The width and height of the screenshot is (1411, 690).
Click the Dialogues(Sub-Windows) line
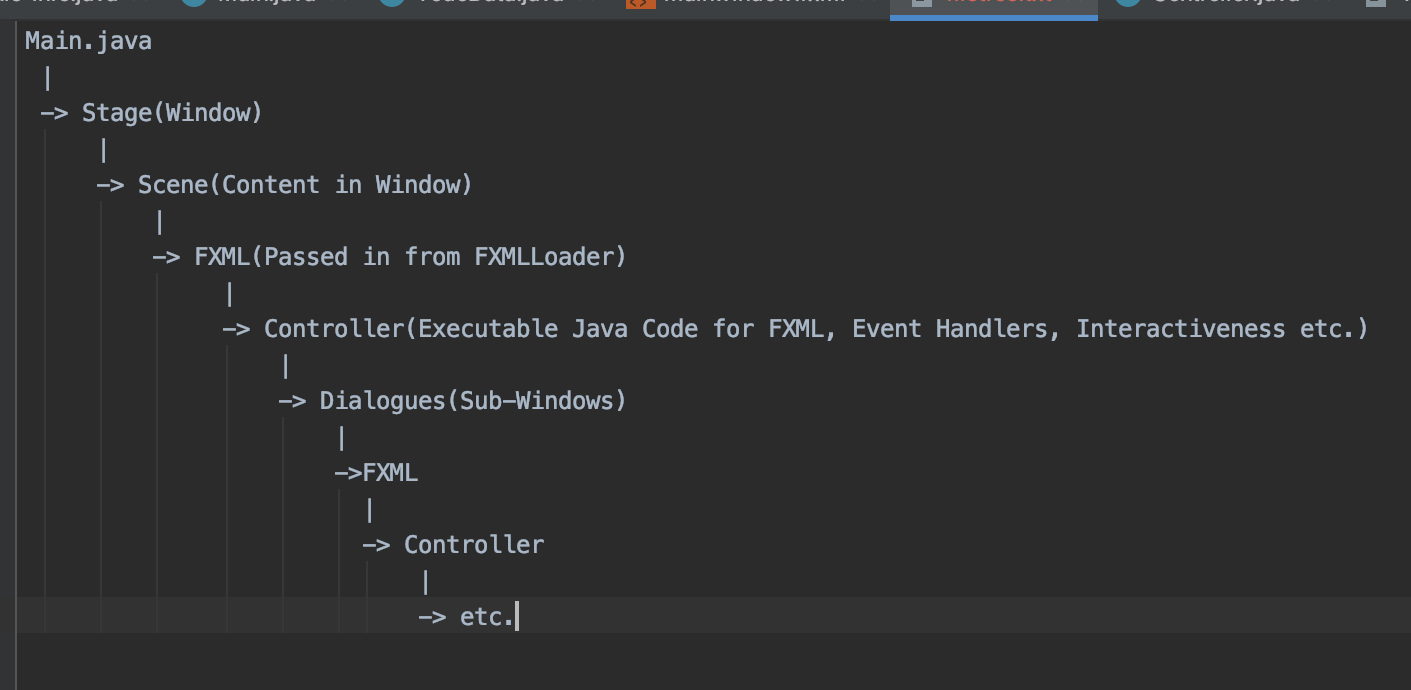click(452, 401)
